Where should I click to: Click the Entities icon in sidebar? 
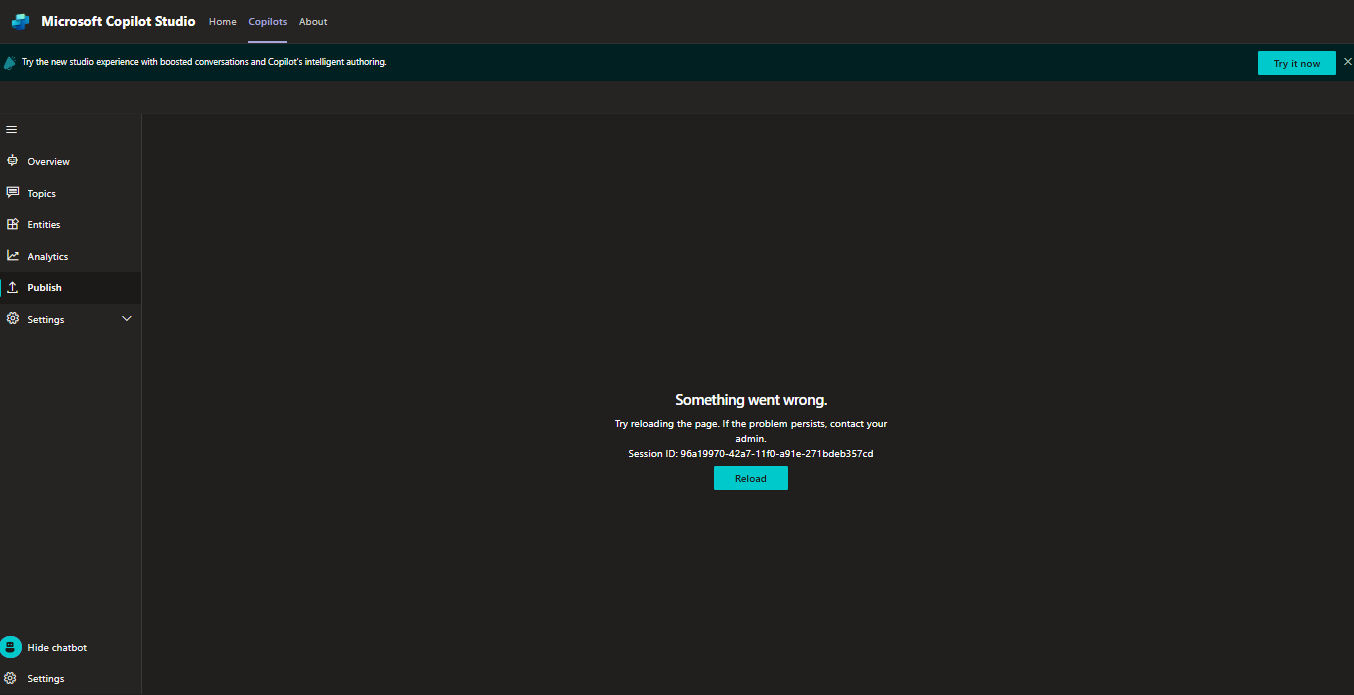(x=12, y=224)
